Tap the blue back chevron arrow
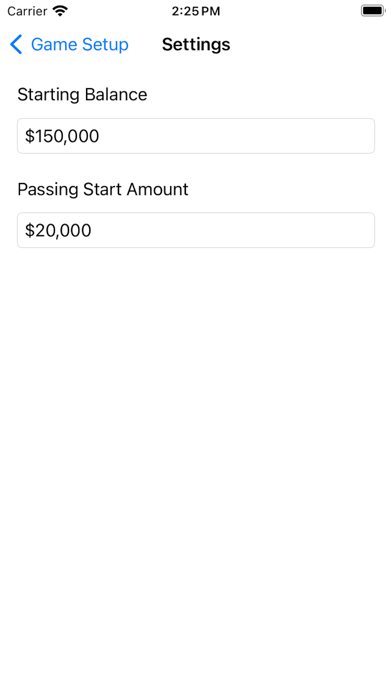 pyautogui.click(x=16, y=45)
